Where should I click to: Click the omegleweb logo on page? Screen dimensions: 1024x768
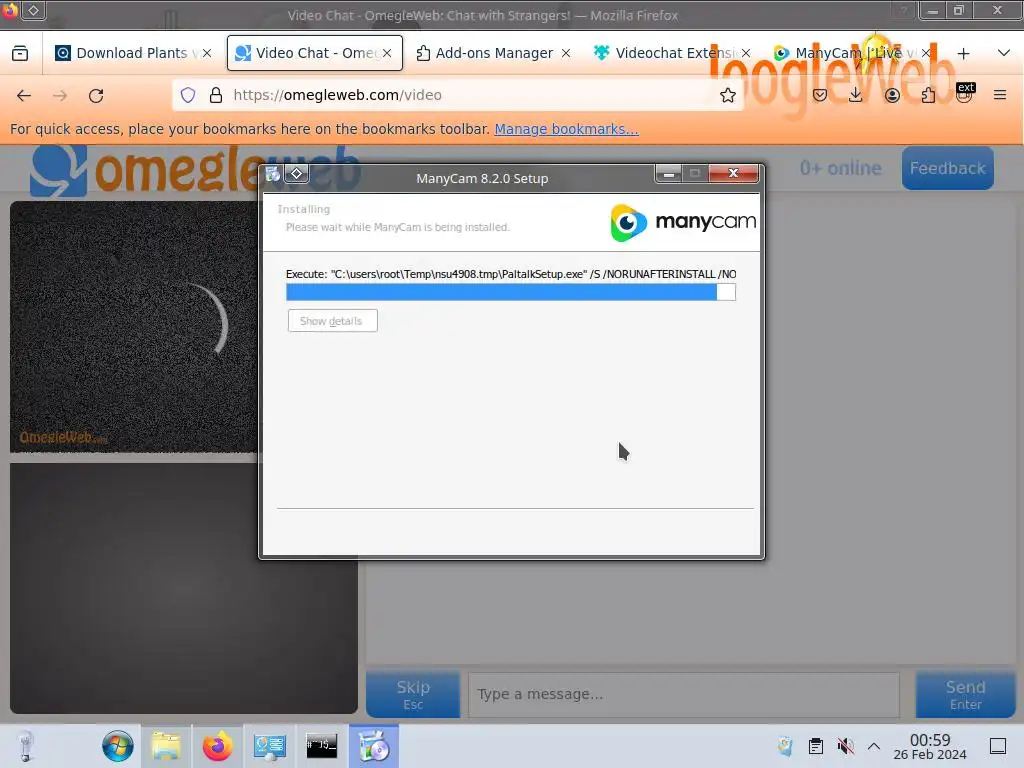(195, 170)
